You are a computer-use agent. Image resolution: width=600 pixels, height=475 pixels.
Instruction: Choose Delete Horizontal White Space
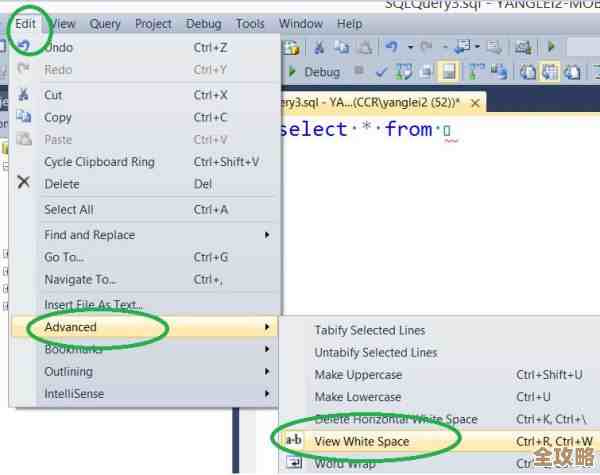click(x=440, y=419)
